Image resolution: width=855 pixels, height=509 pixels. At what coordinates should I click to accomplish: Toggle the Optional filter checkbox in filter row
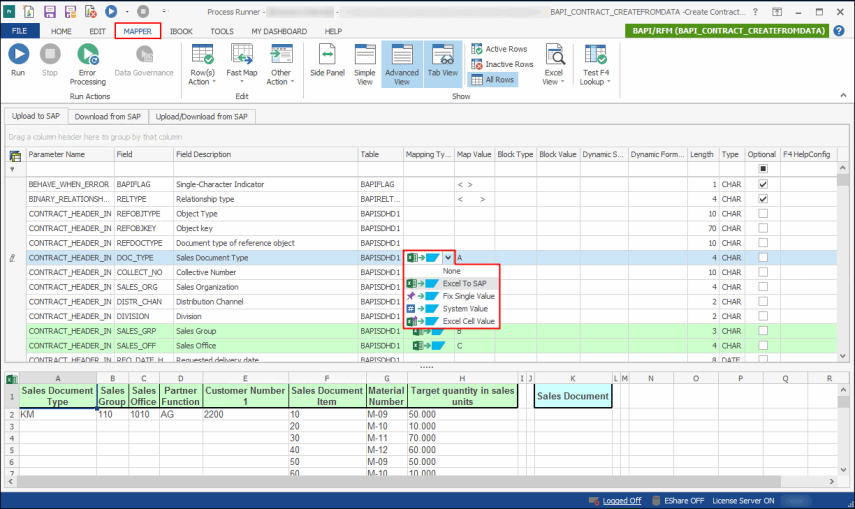click(x=763, y=169)
